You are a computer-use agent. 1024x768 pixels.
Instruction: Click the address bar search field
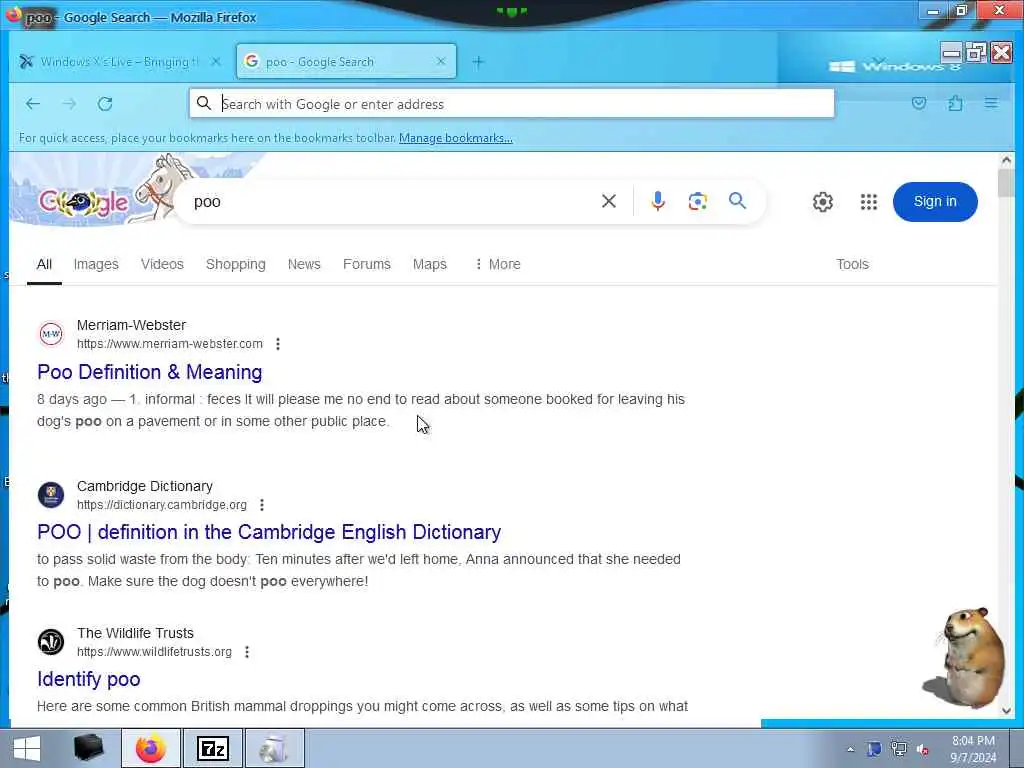point(511,104)
